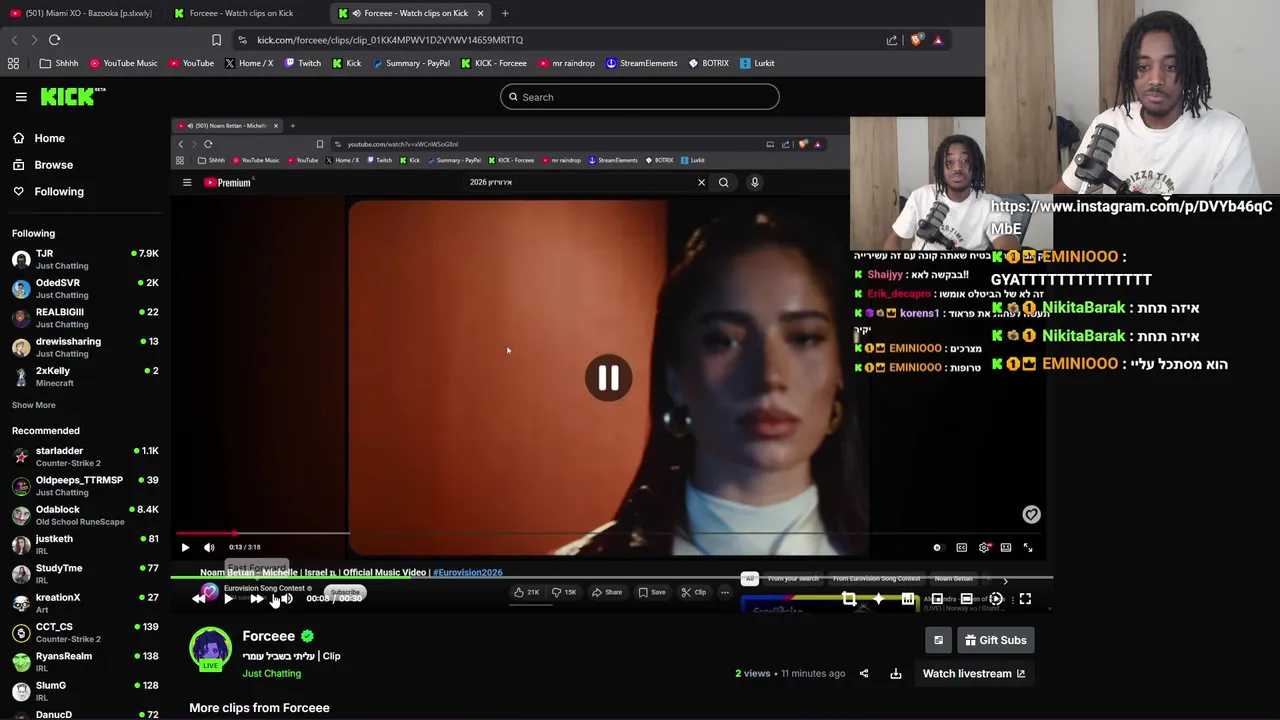Switch to the Miami XO - Bazooka YouTube tab
Screen dimensions: 1280x720
coord(82,13)
